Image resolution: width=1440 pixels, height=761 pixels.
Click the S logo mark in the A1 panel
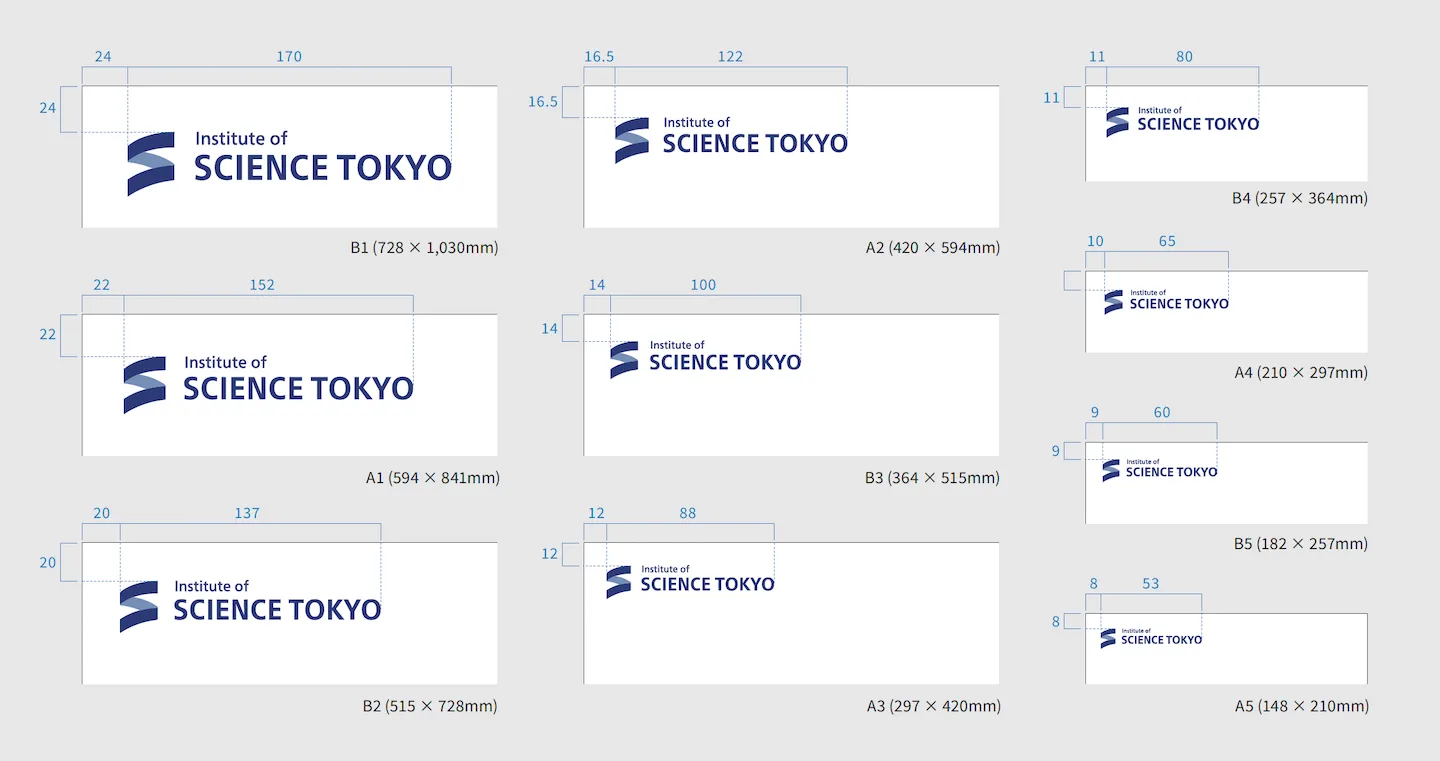tap(144, 385)
